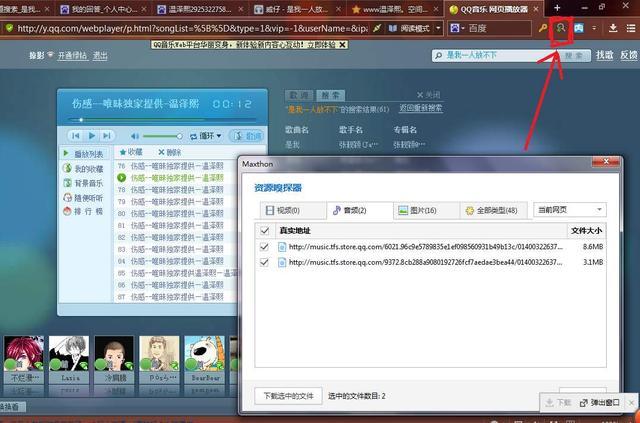Uncheck the 8.6MB audio file checkbox
640x423 pixels.
[265, 247]
